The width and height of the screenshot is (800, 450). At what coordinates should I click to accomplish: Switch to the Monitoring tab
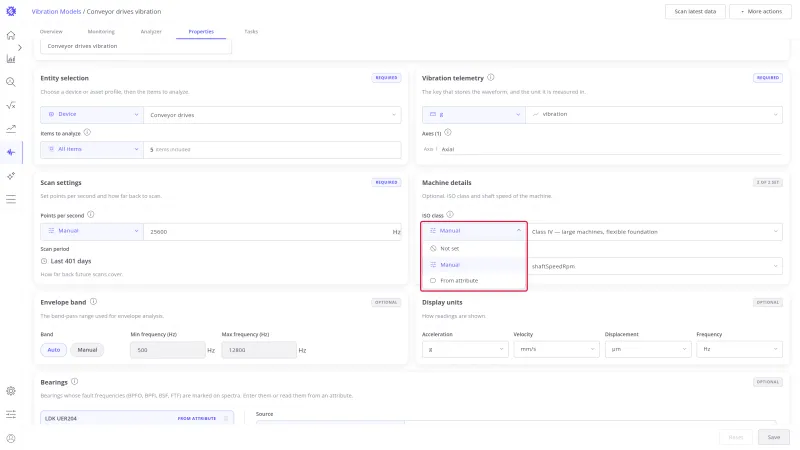pos(101,32)
